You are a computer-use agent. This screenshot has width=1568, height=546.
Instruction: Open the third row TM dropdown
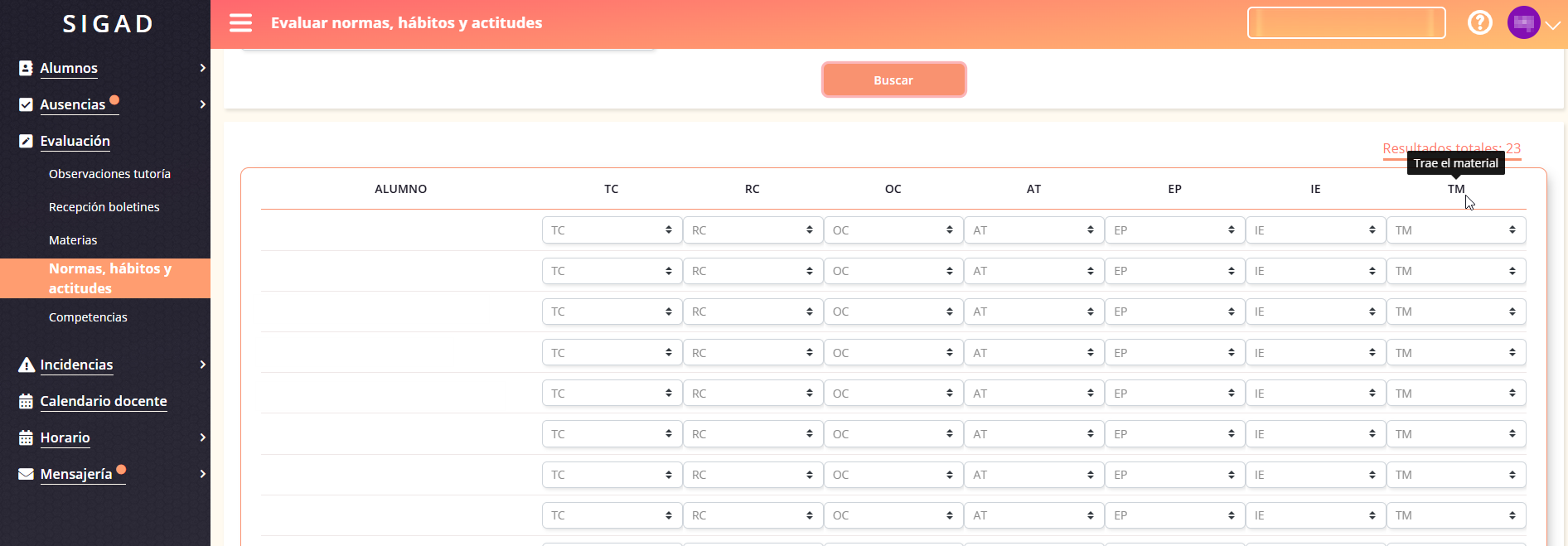[x=1455, y=312]
